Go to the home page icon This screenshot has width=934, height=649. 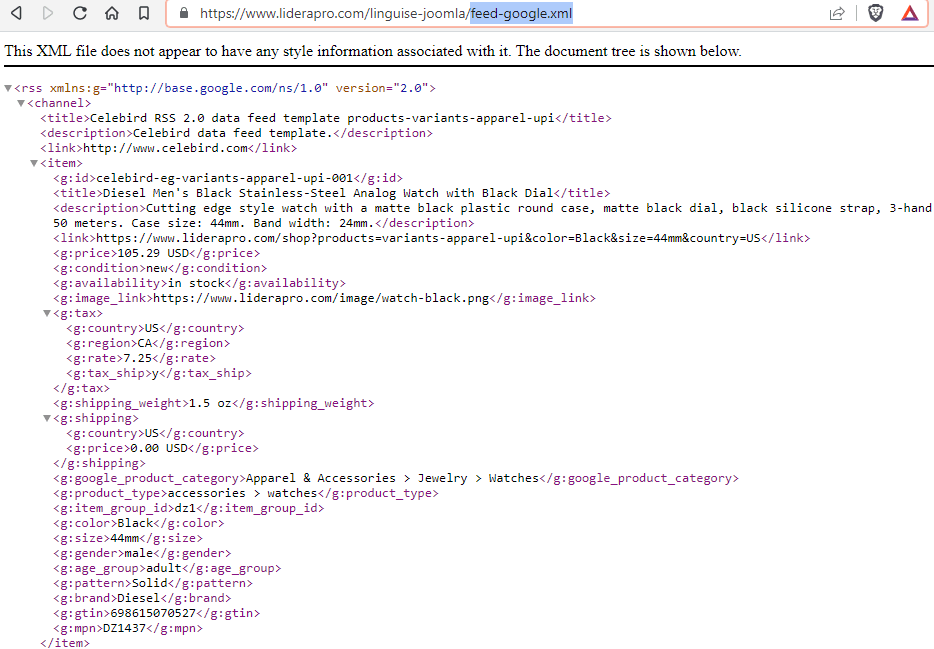pyautogui.click(x=112, y=13)
